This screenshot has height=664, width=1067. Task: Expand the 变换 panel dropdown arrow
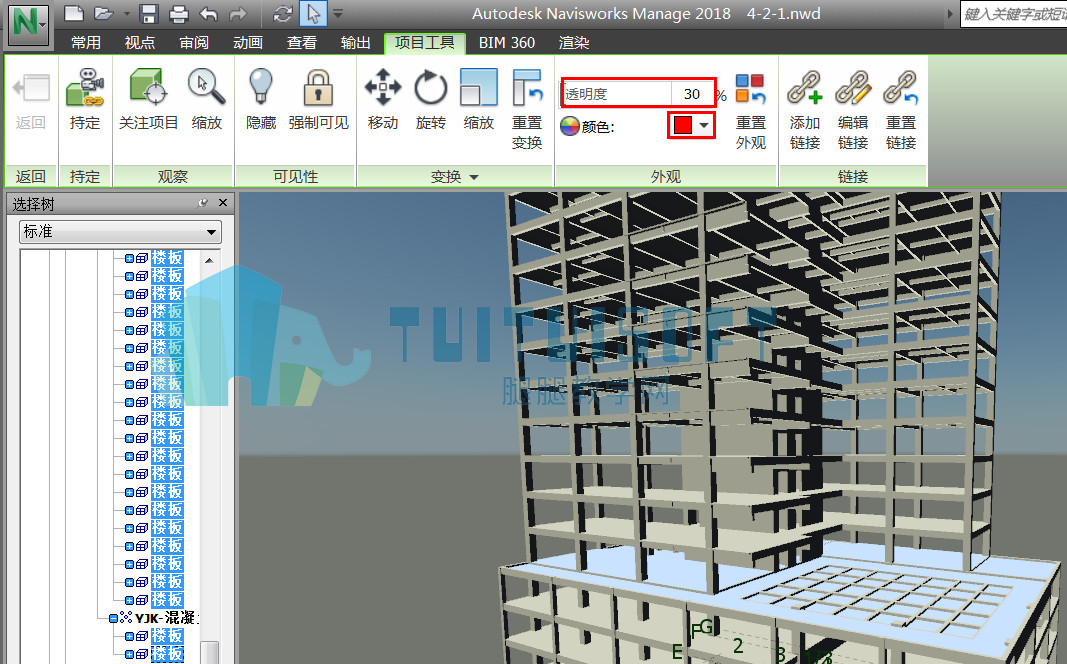pyautogui.click(x=474, y=177)
